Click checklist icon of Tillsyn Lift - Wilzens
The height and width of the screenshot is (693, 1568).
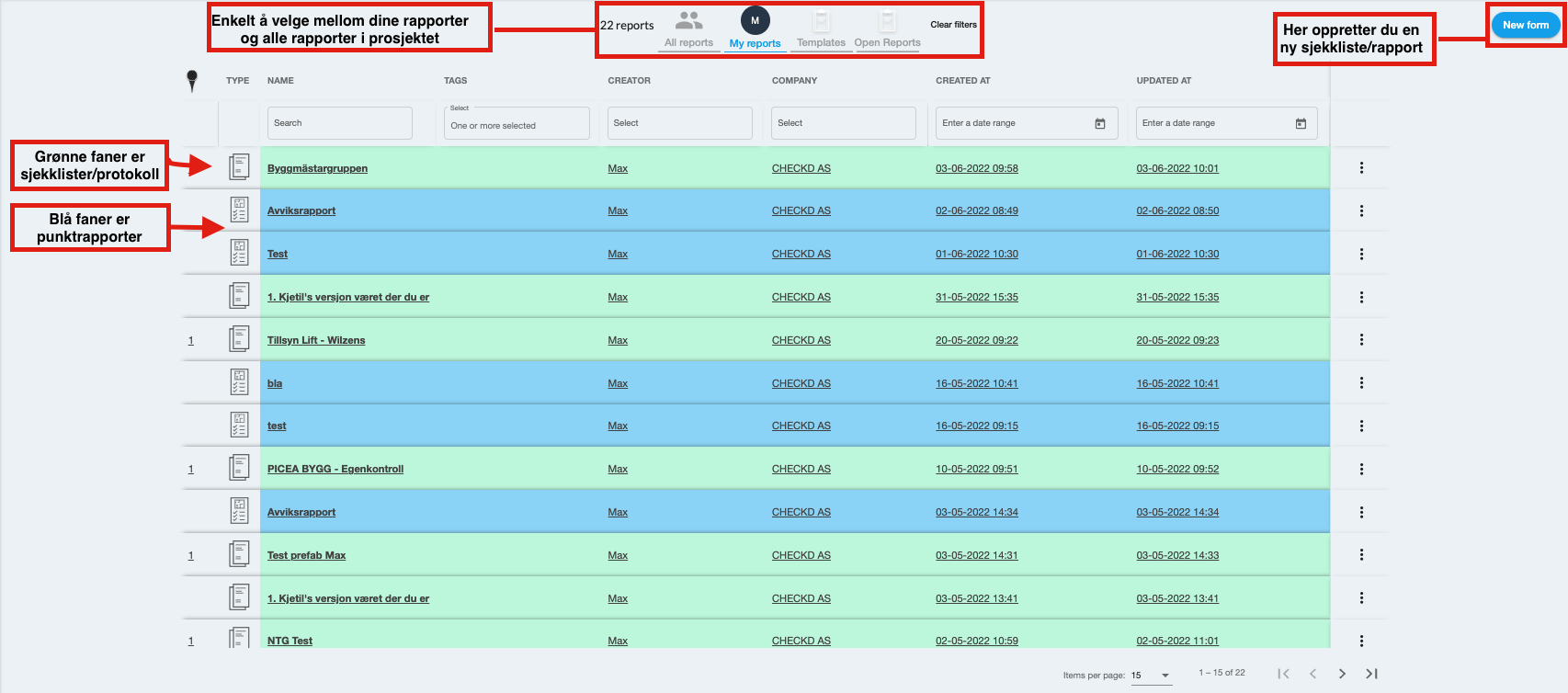(239, 340)
